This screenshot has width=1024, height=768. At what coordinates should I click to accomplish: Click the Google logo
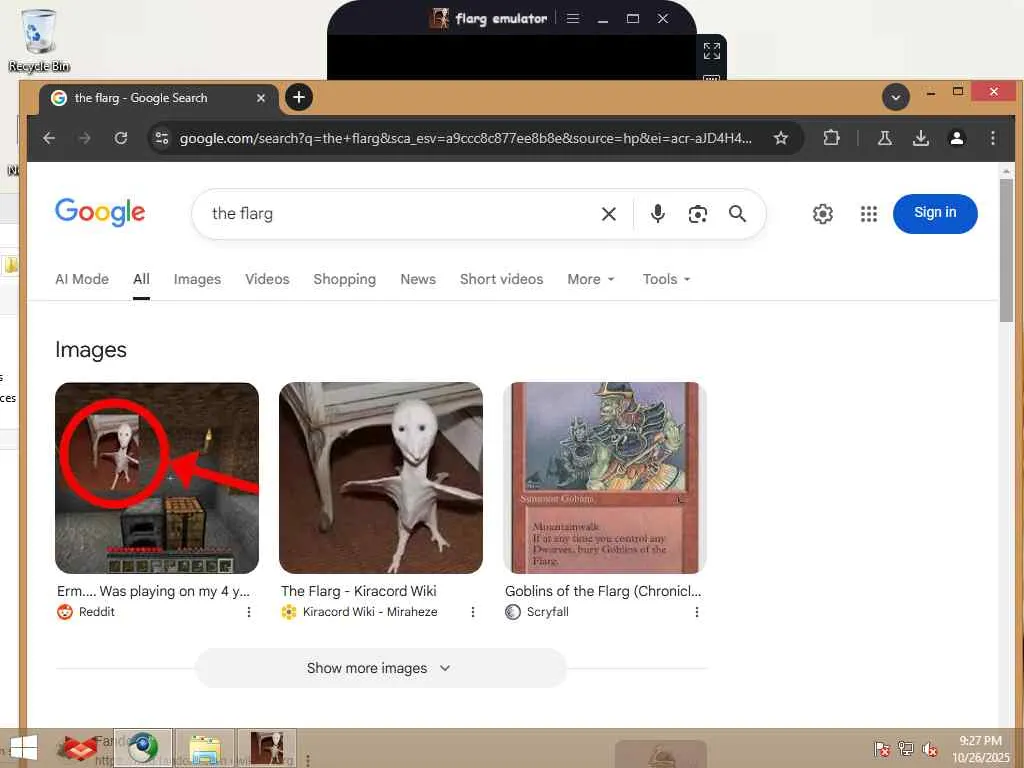click(x=100, y=212)
